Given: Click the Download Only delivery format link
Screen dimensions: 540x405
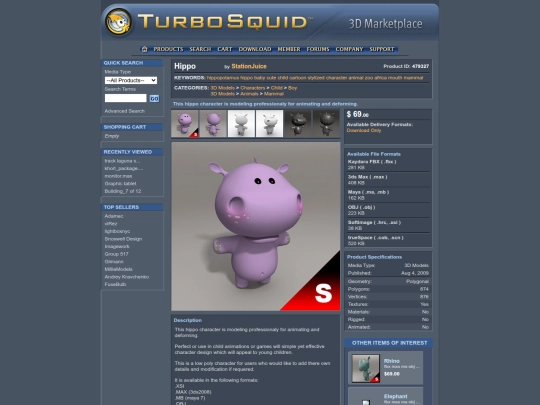Looking at the screenshot, I should pos(364,131).
